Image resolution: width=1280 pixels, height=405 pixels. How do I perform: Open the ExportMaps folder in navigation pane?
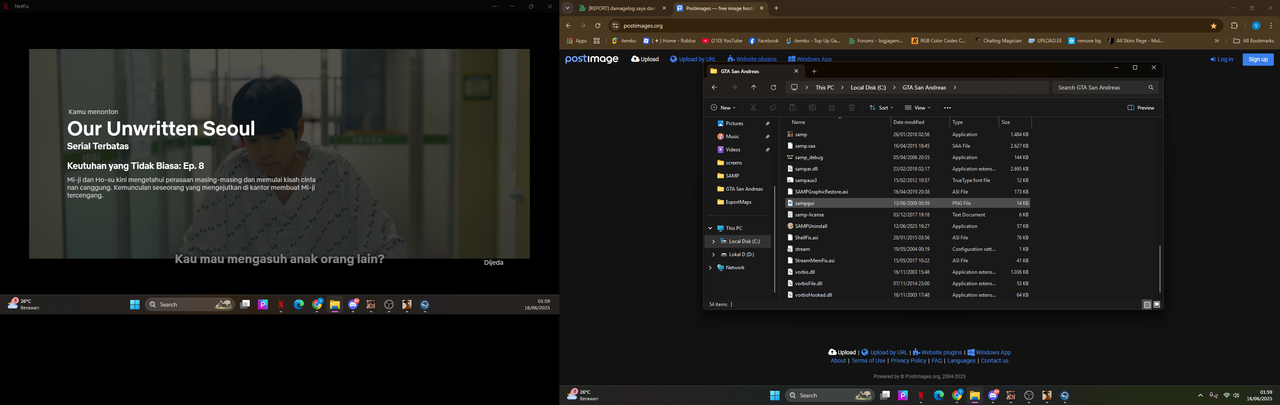(740, 201)
